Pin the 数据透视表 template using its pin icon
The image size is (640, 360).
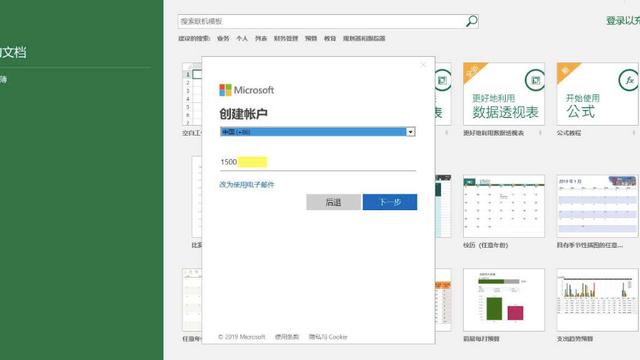[540, 133]
